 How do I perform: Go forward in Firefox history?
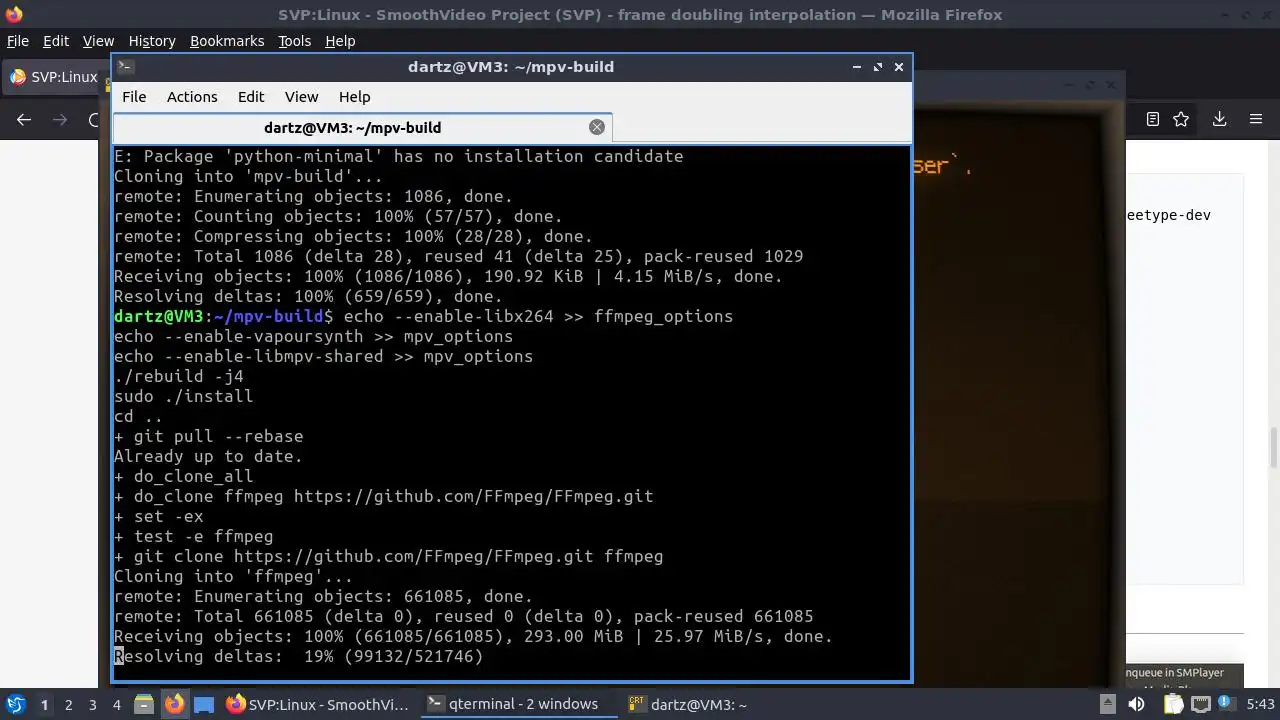[x=60, y=119]
